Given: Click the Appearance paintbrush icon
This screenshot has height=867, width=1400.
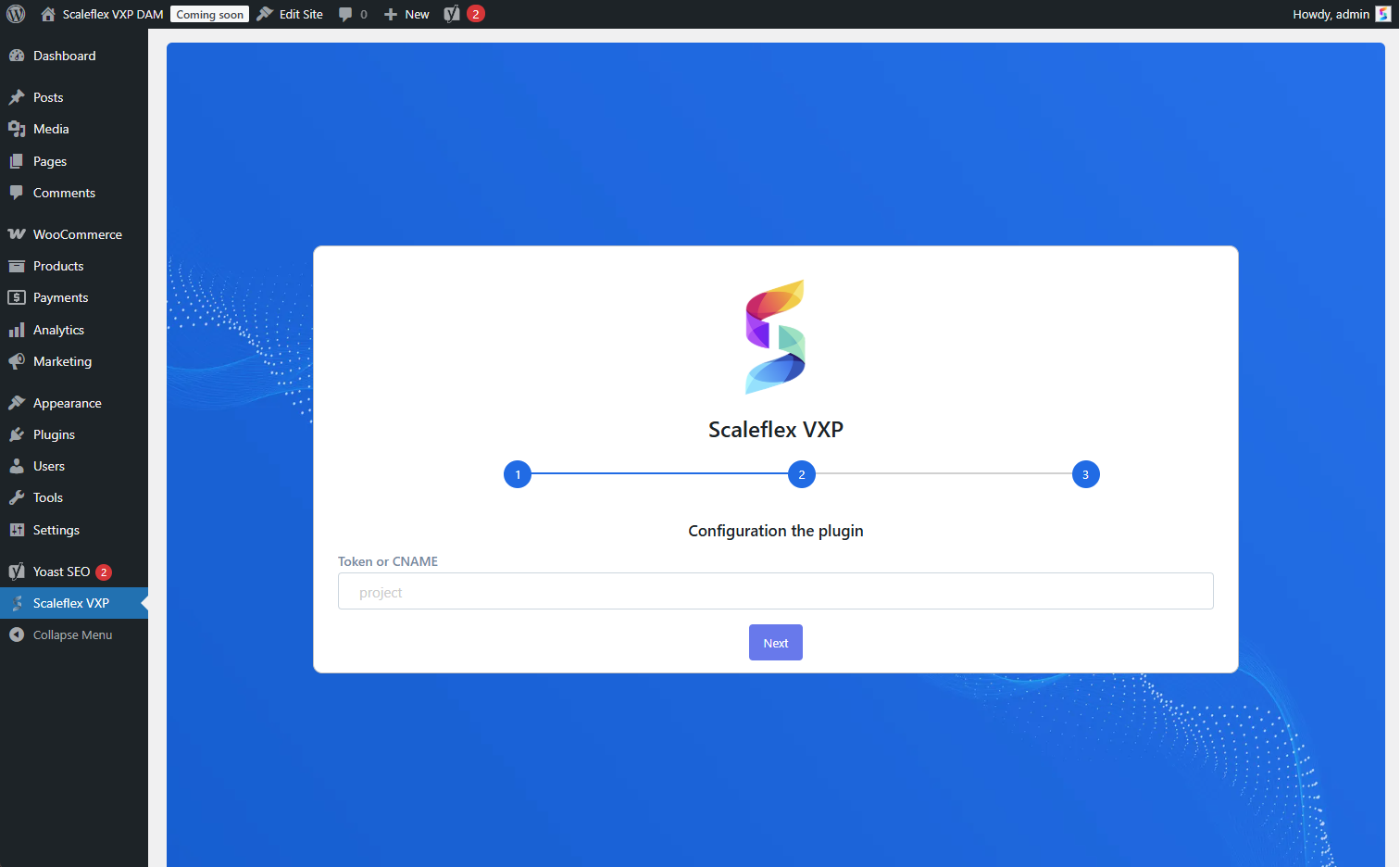Looking at the screenshot, I should click(x=17, y=403).
